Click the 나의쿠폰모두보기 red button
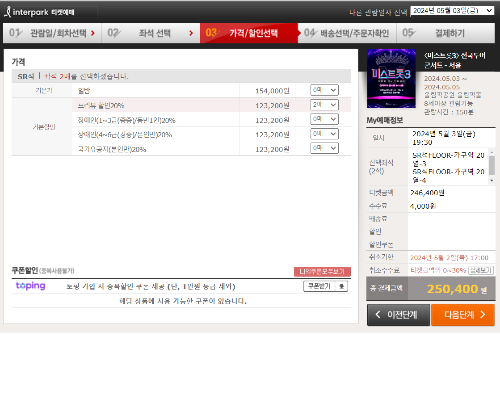This screenshot has height=394, width=500. (x=322, y=272)
